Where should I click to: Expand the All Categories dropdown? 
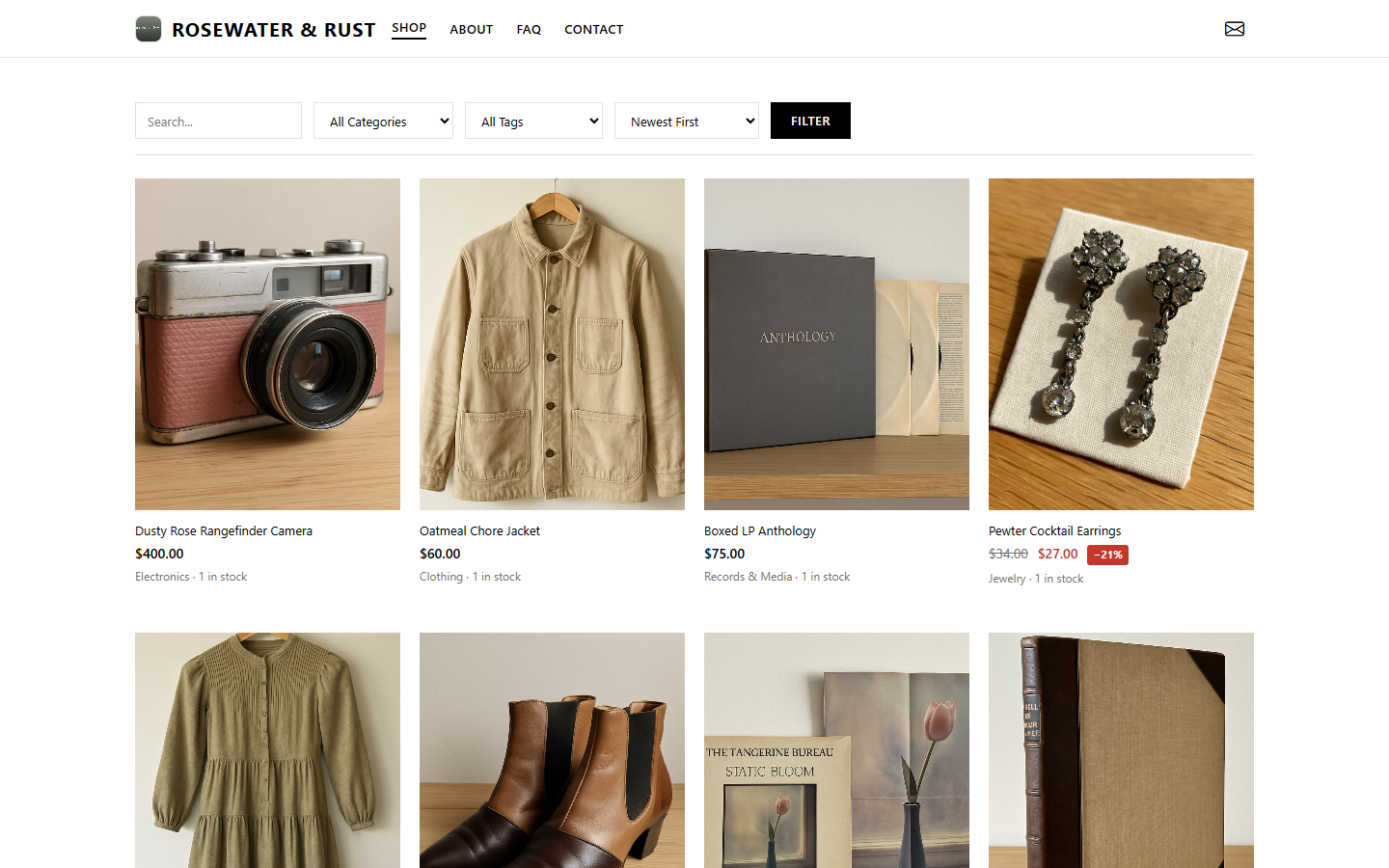[x=383, y=121]
